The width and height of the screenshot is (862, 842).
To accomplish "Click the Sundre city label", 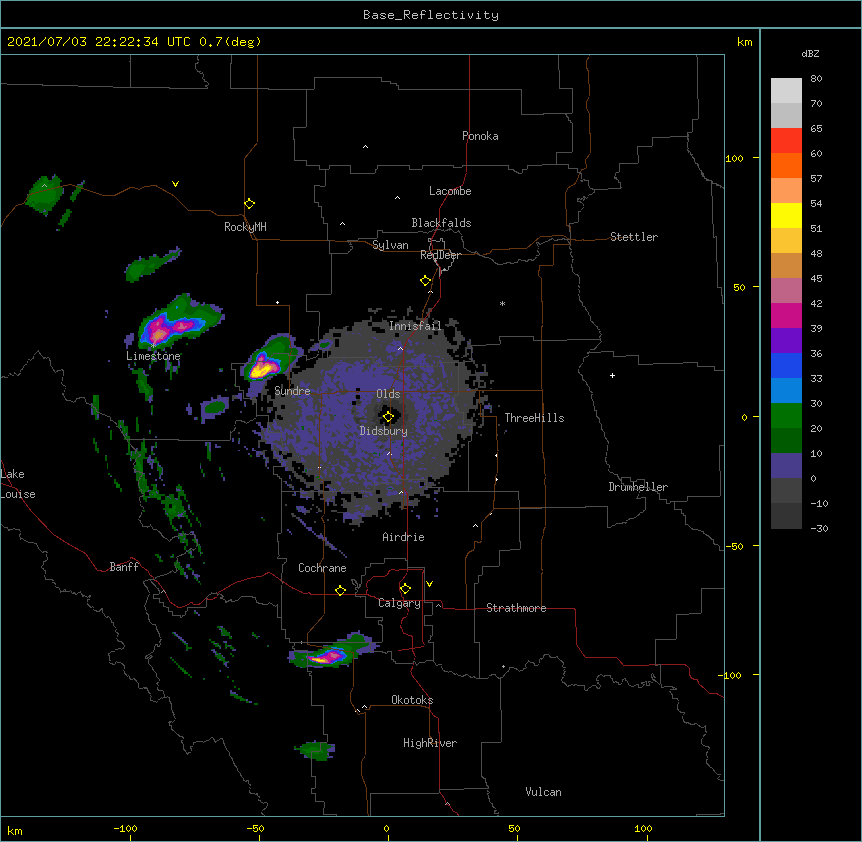I will [x=292, y=391].
